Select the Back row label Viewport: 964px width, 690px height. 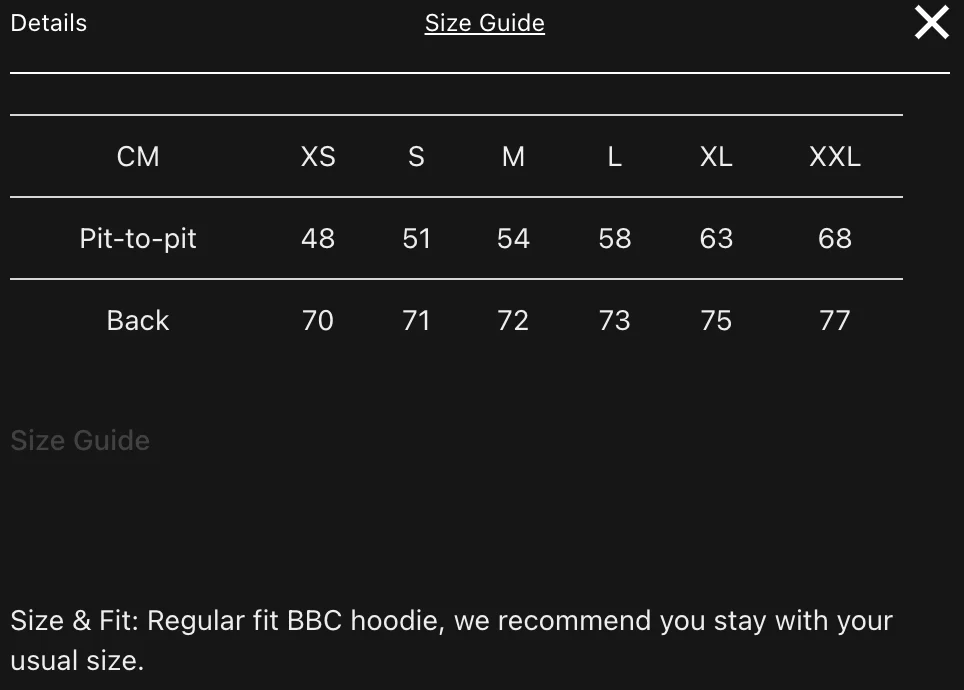[138, 320]
